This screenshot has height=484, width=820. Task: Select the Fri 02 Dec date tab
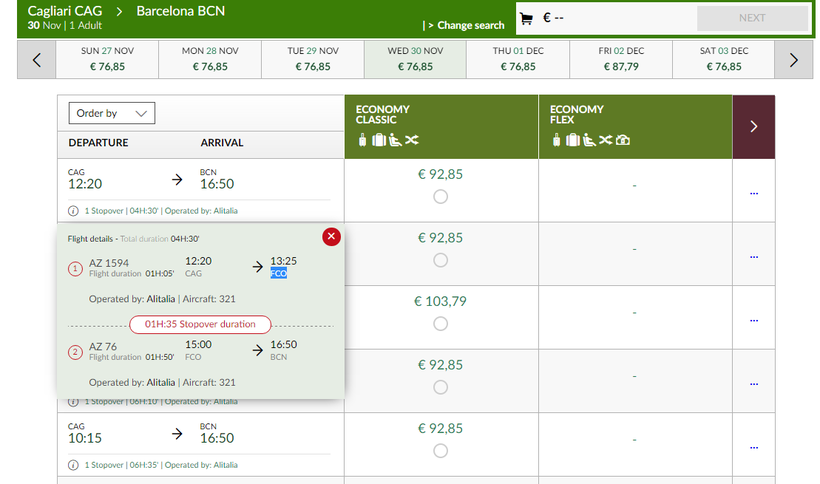tap(621, 60)
